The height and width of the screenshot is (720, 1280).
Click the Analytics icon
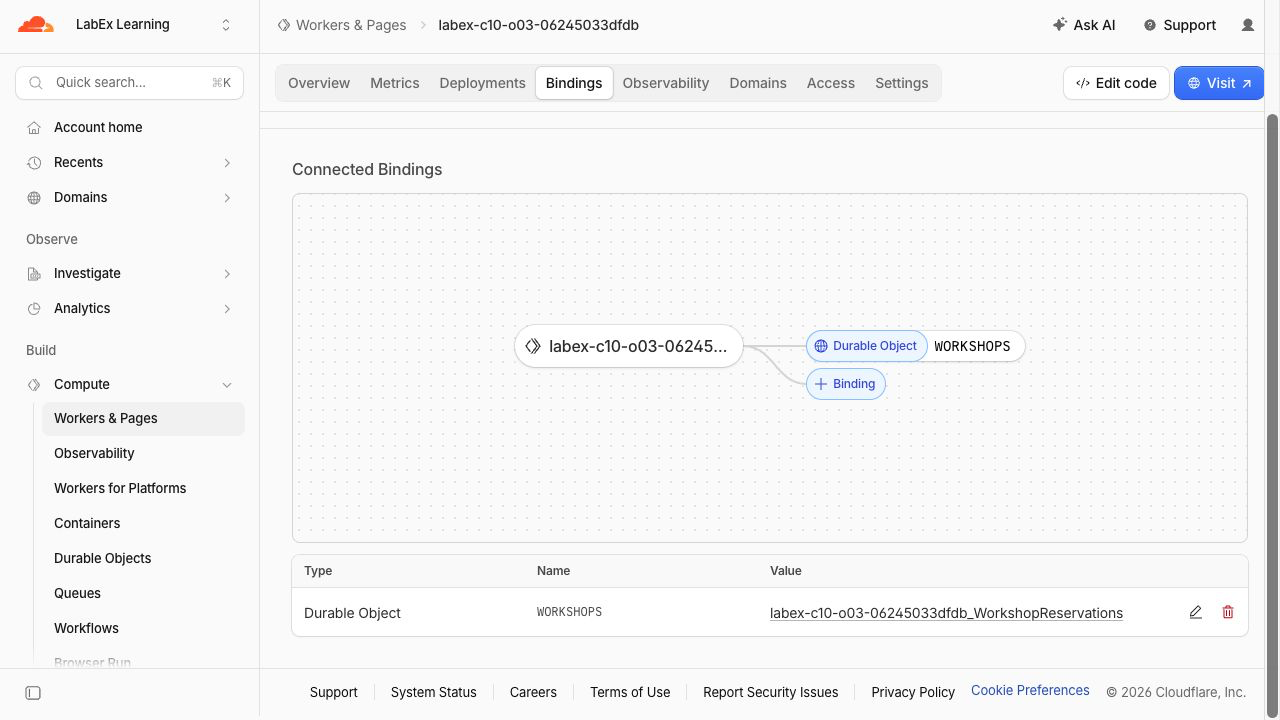coord(34,309)
